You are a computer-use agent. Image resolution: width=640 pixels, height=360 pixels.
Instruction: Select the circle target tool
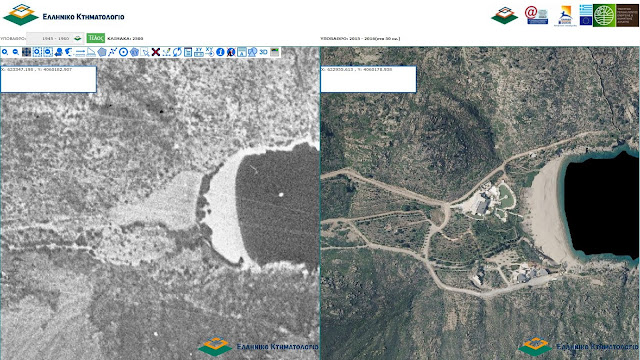pos(123,52)
